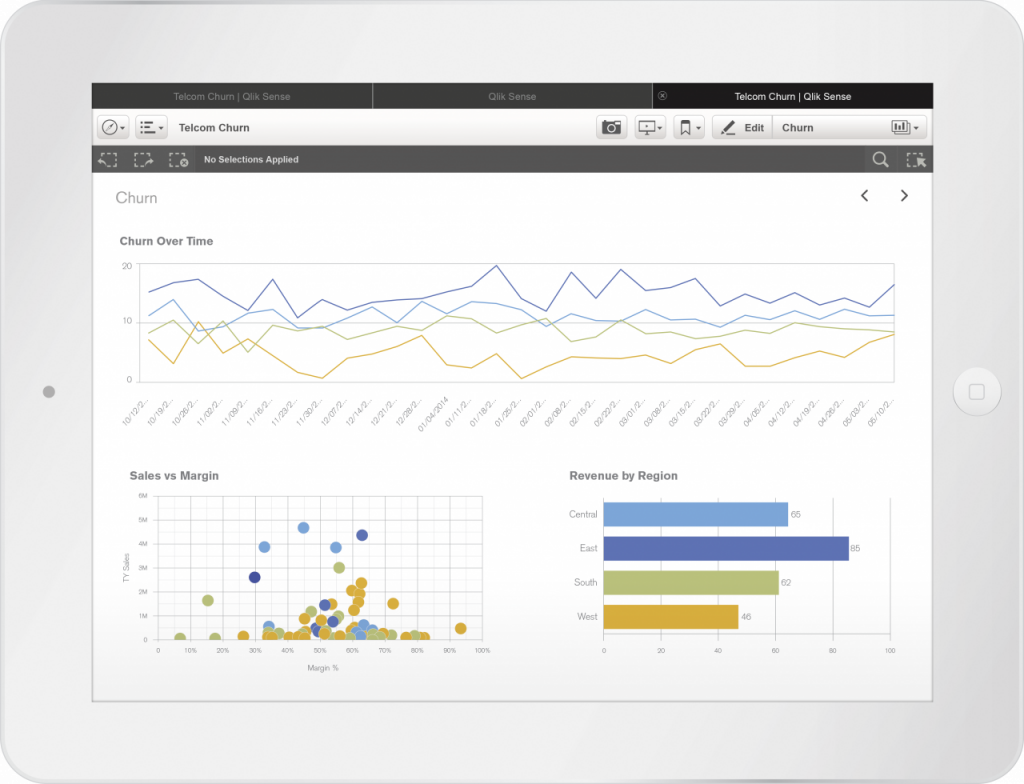Take a snapshot using the camera icon
This screenshot has width=1024, height=784.
click(x=611, y=127)
